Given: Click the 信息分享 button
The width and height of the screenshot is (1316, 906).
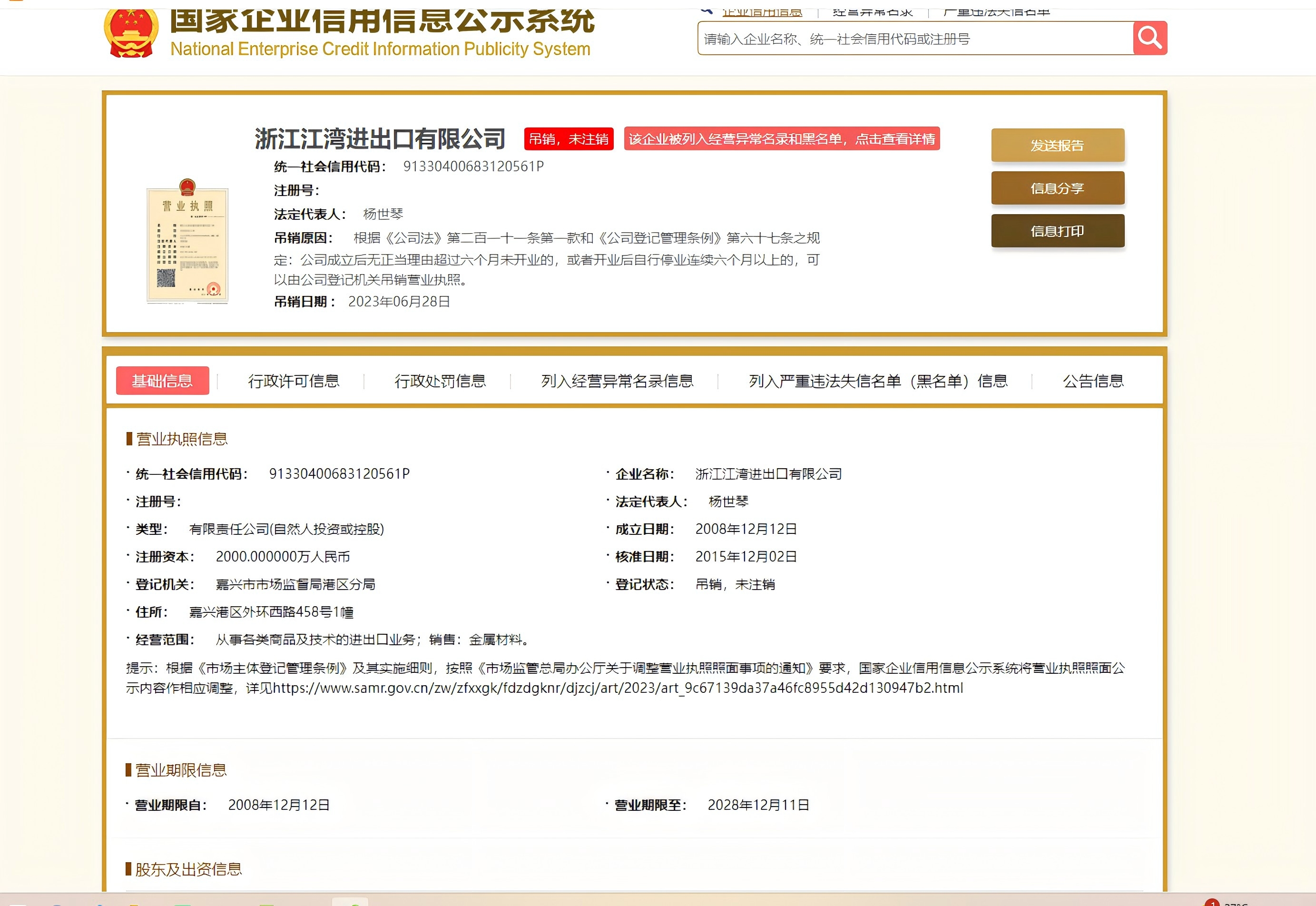Looking at the screenshot, I should [1058, 188].
